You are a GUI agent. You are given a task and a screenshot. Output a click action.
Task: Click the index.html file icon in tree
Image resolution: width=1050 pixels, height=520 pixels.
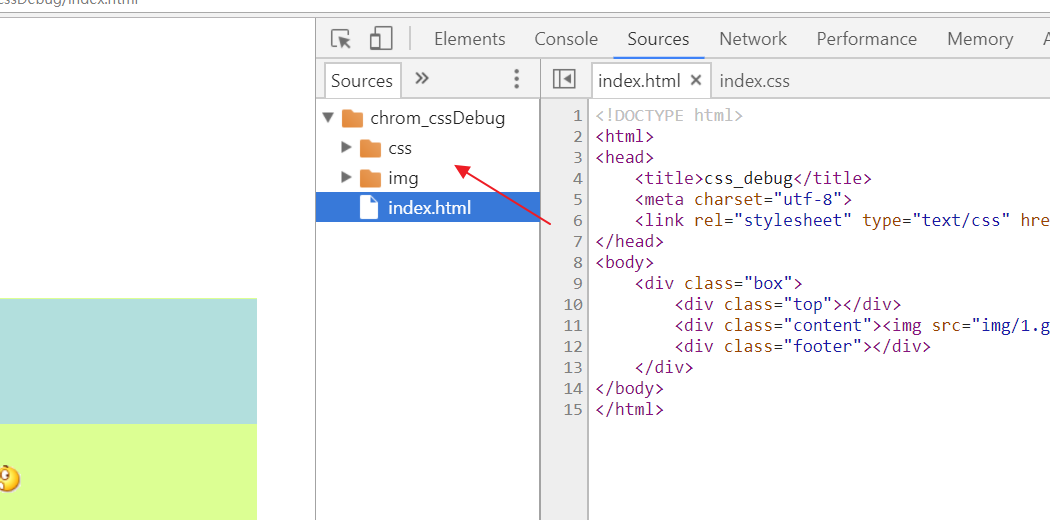click(369, 207)
